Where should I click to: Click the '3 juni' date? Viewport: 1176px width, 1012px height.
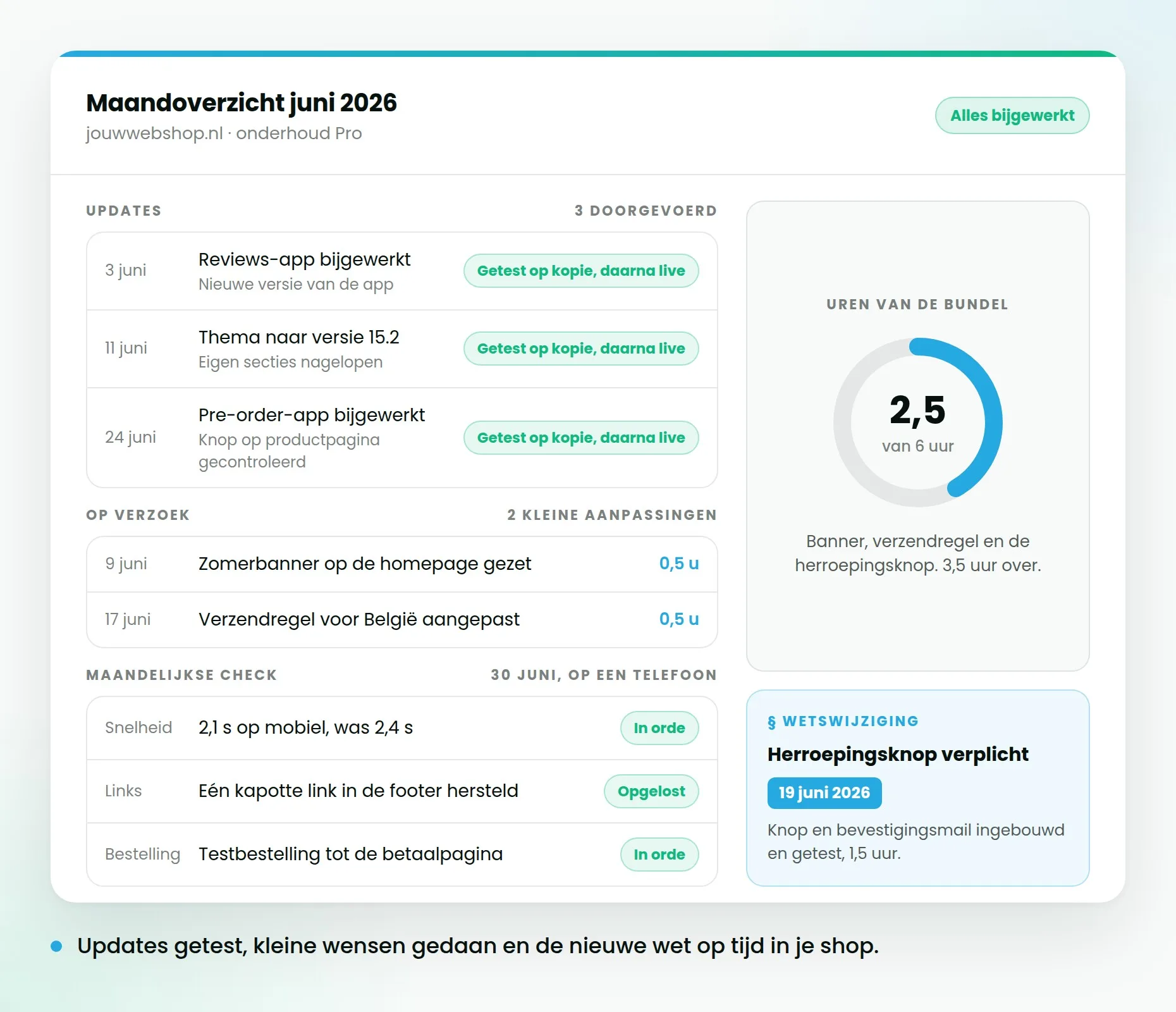[125, 270]
